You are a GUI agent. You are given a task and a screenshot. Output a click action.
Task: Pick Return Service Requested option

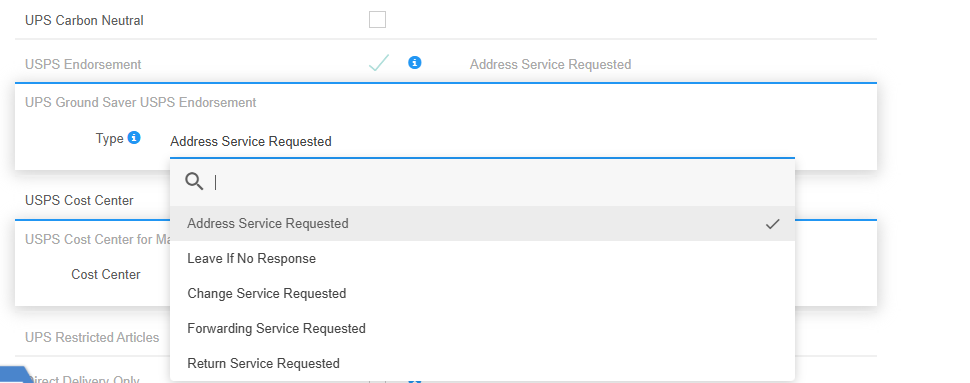(x=483, y=363)
